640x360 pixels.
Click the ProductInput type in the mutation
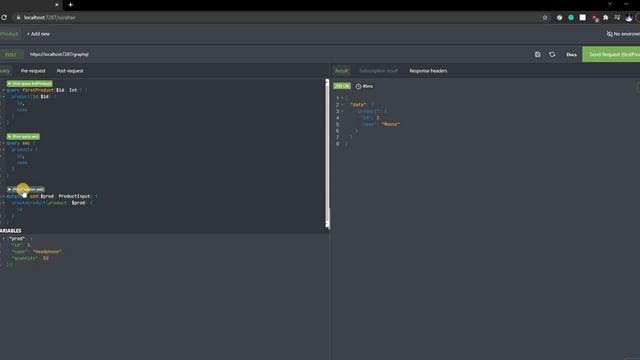[74, 196]
